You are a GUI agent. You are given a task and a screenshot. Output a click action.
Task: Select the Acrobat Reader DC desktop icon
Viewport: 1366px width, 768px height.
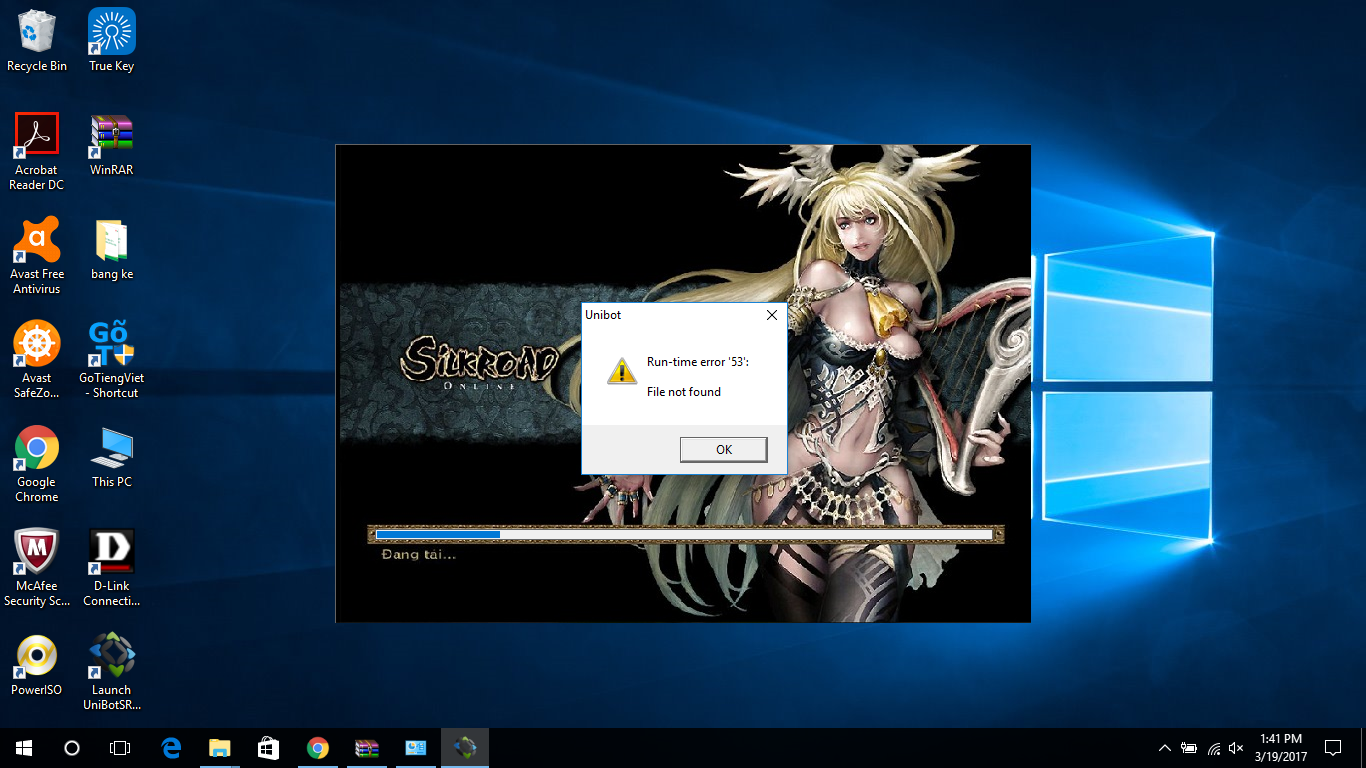pyautogui.click(x=37, y=152)
